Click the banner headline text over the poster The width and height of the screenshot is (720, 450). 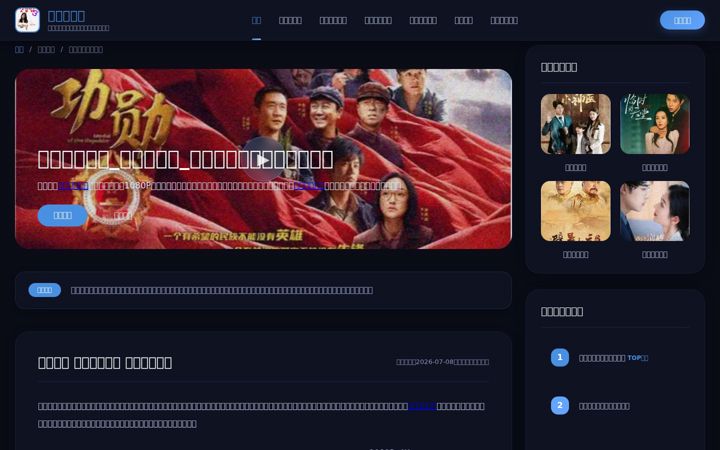[185, 159]
